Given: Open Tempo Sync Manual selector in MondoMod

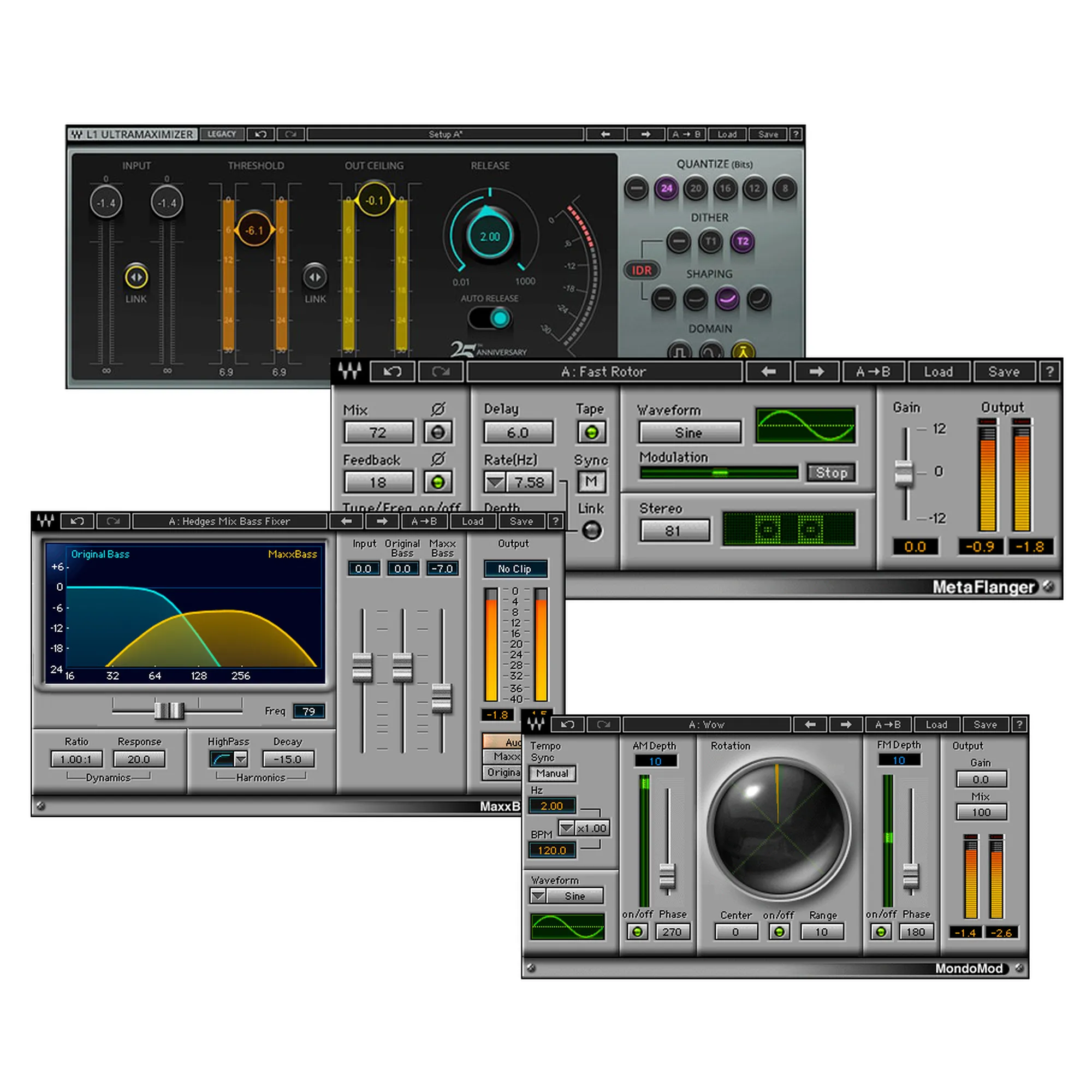Looking at the screenshot, I should click(552, 773).
